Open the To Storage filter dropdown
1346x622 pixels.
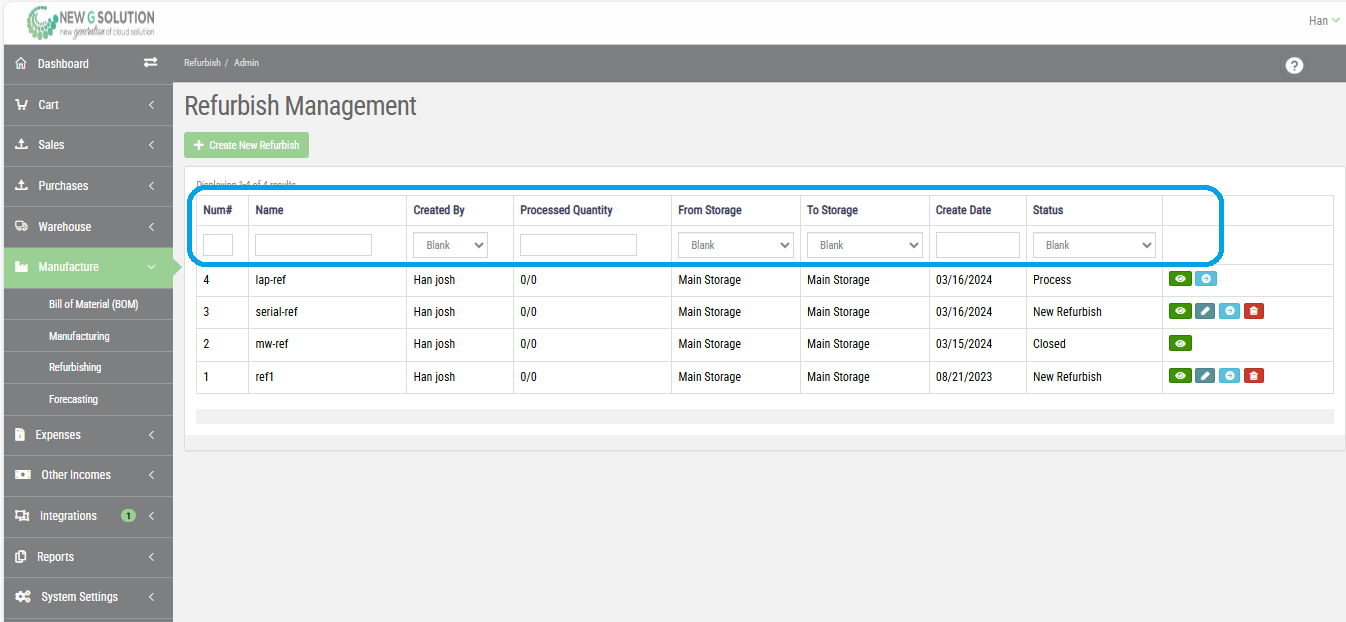click(x=865, y=245)
